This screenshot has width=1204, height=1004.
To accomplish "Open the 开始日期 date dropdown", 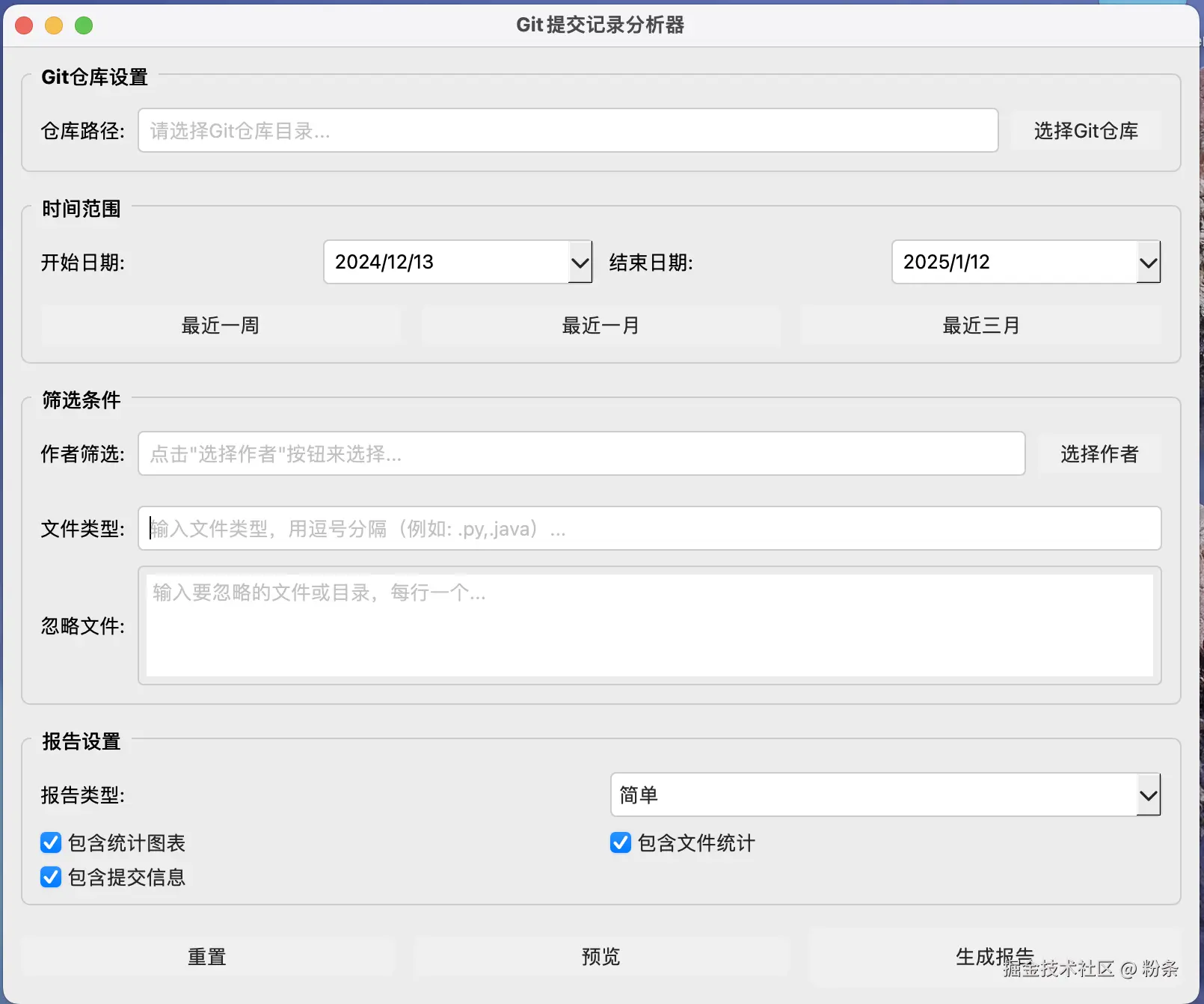I will tap(580, 262).
